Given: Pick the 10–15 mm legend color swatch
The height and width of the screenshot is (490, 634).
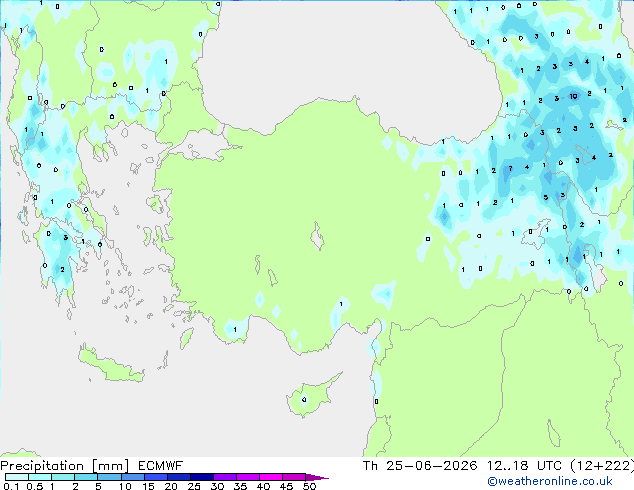Looking at the screenshot, I should tap(133, 477).
